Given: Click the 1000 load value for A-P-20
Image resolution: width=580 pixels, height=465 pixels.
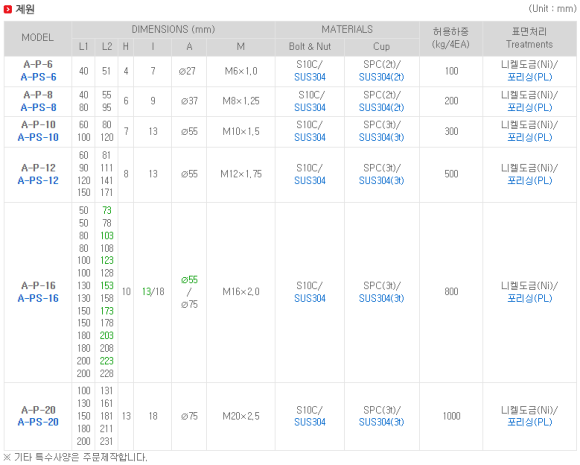Looking at the screenshot, I should click(451, 416).
